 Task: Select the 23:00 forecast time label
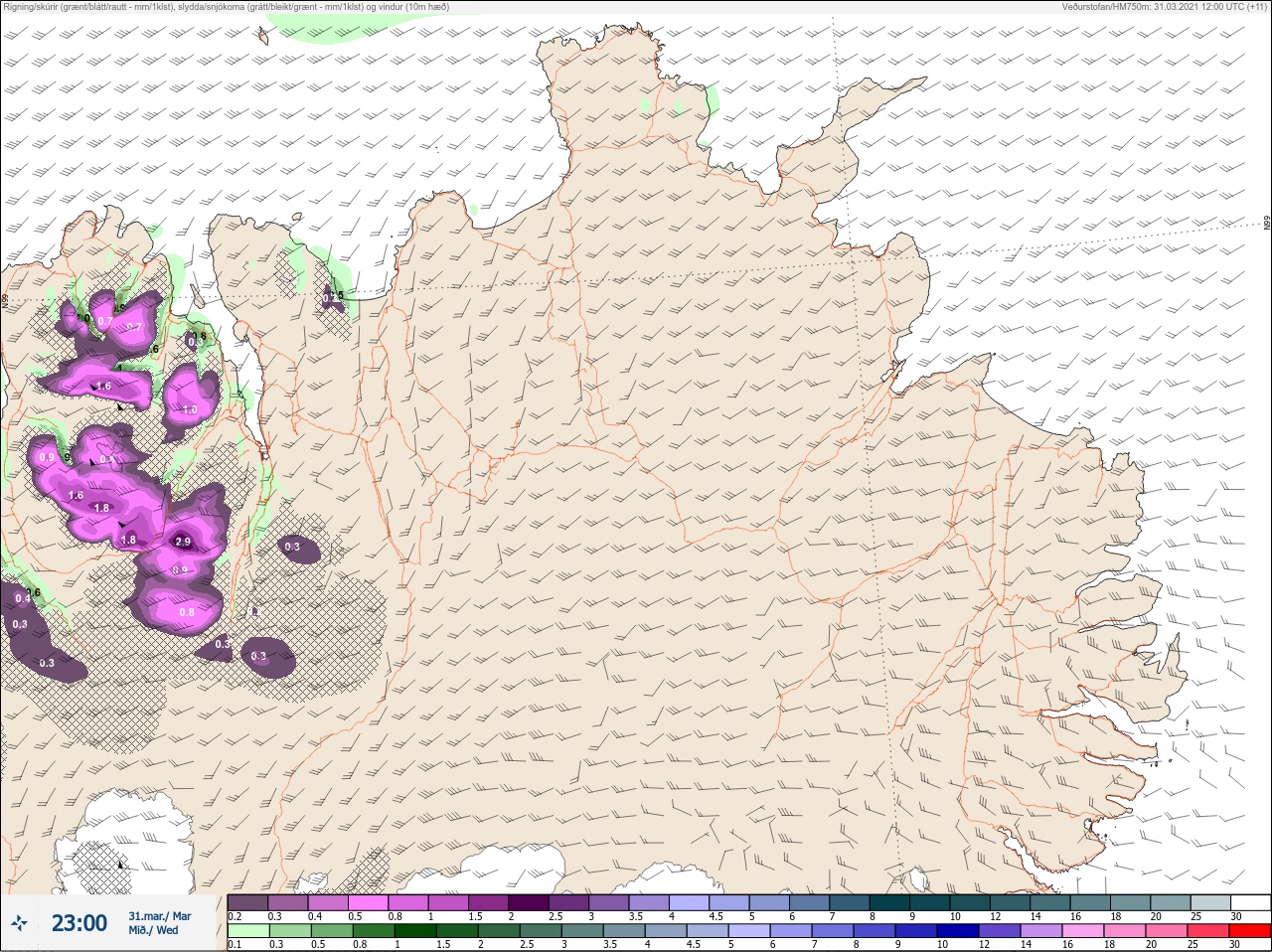pos(79,923)
